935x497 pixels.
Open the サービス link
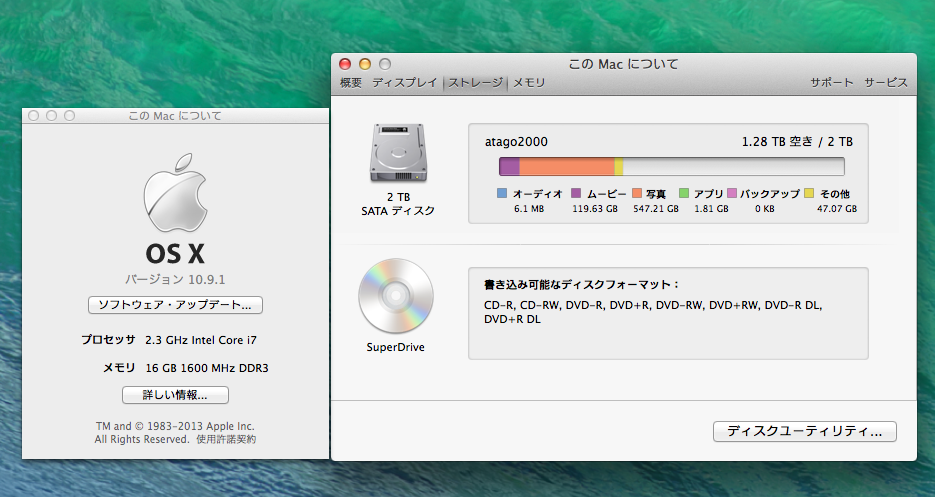885,83
